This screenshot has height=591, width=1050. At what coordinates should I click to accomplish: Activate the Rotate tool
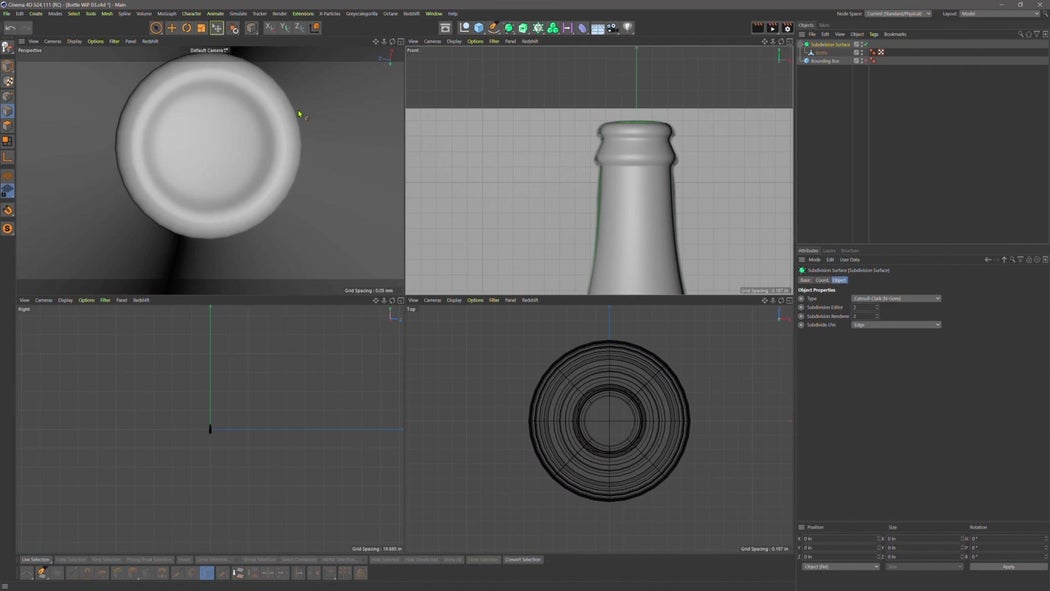(x=187, y=27)
